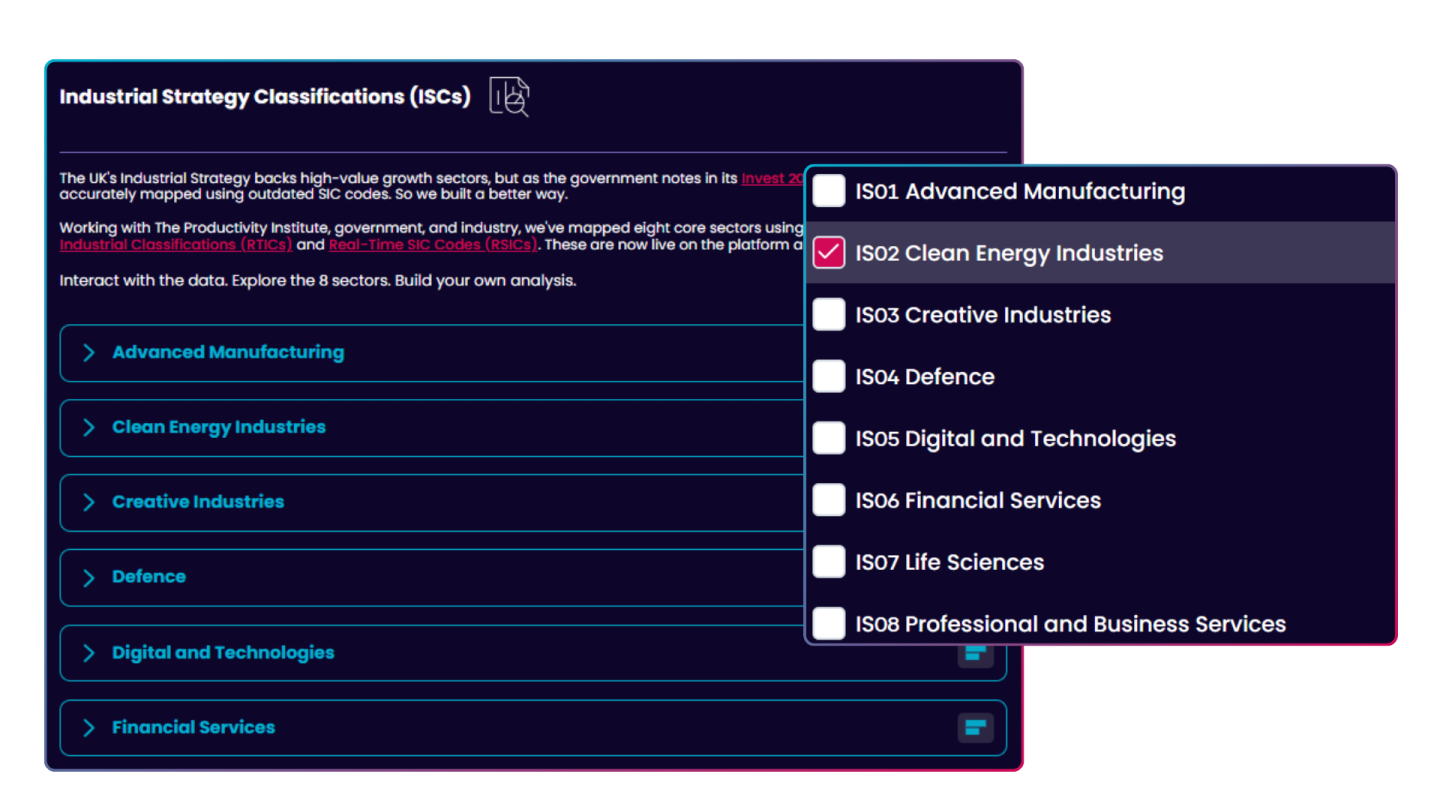Expand the Defence section
Screen dimensions: 1440x810
click(148, 577)
